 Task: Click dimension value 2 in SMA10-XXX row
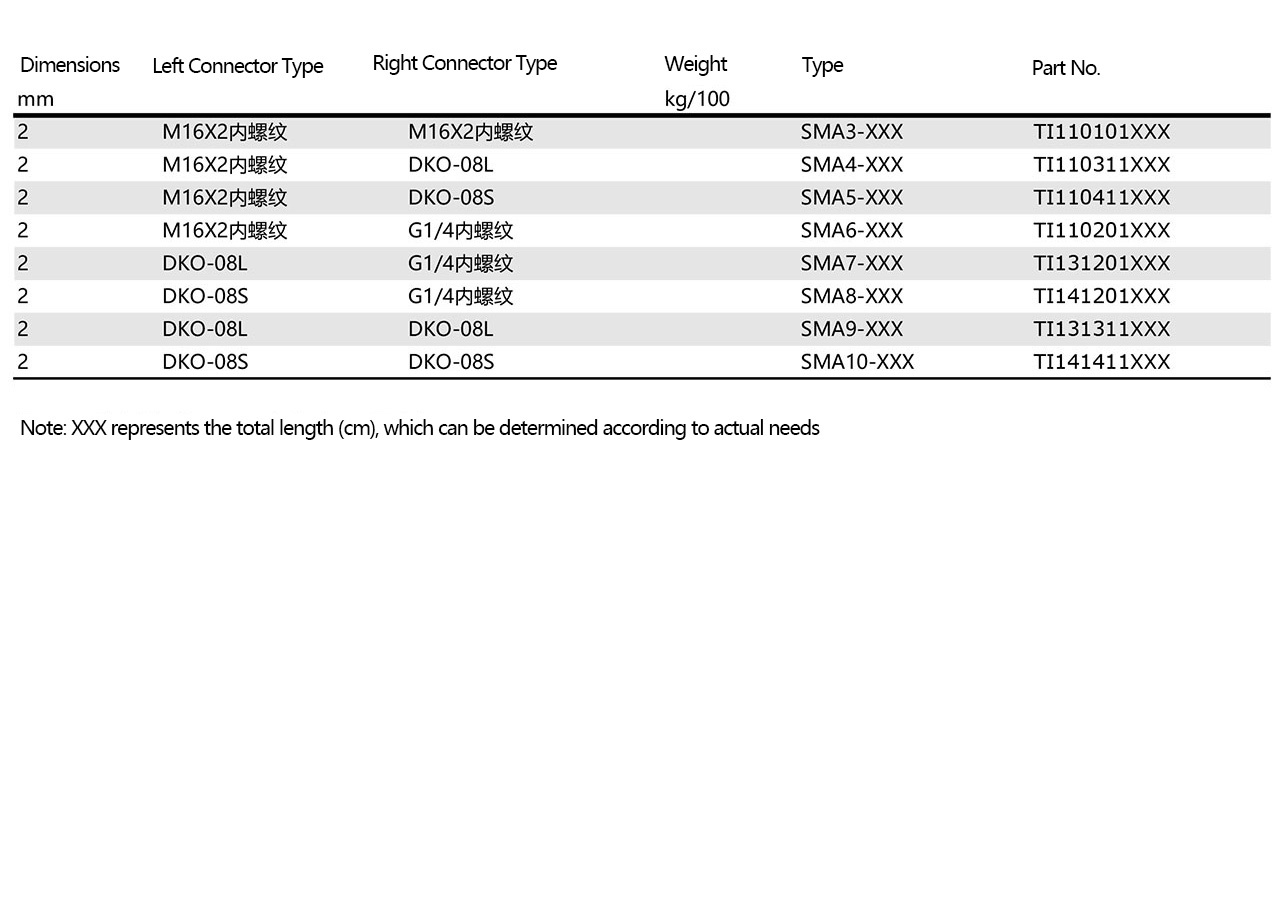click(23, 362)
